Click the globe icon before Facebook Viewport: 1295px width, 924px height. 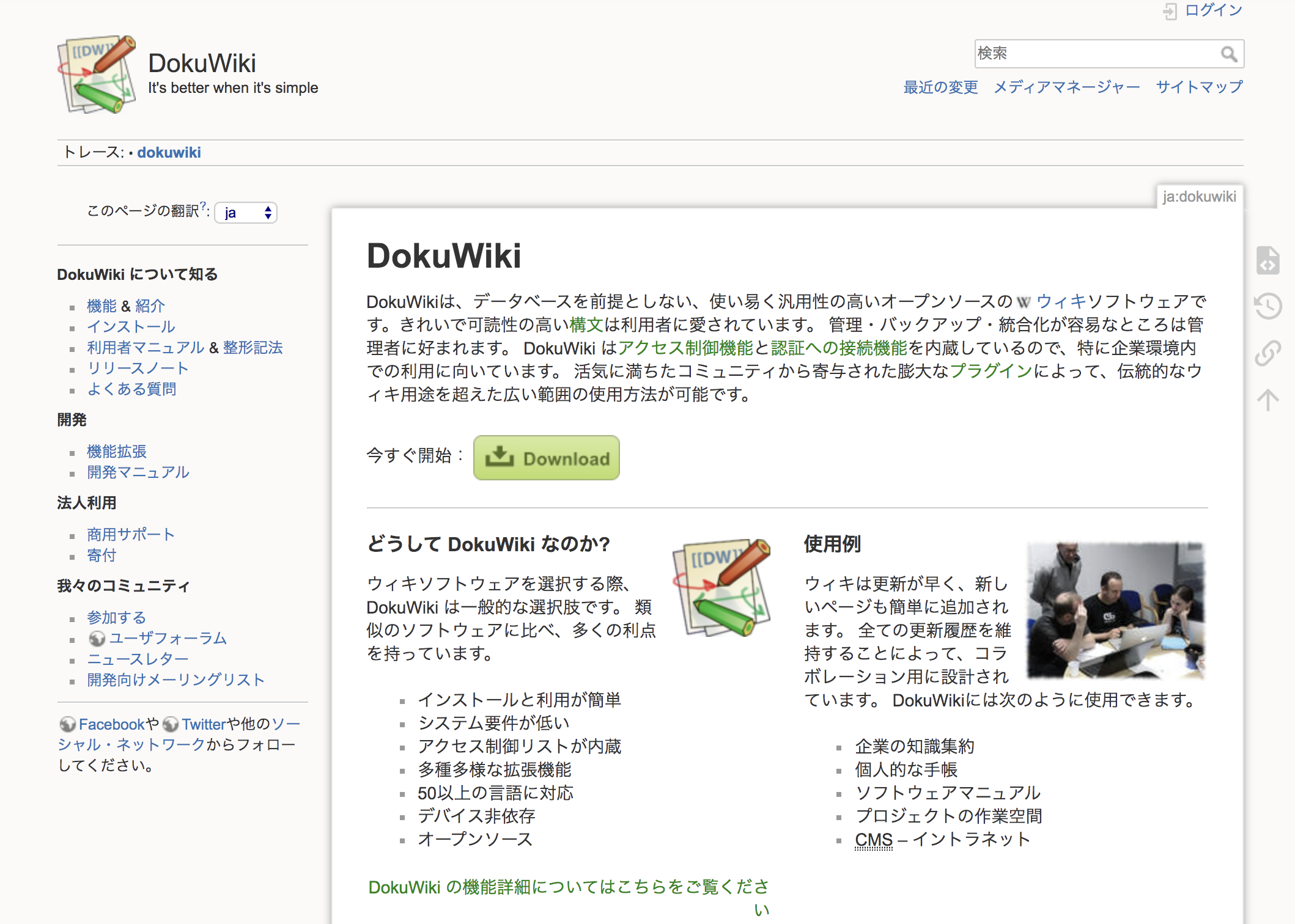[x=67, y=724]
